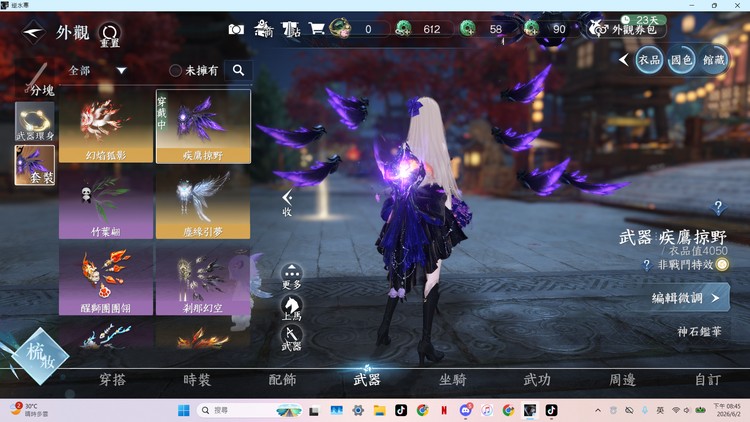This screenshot has width=750, height=422.
Task: Open the 全部 filter dropdown
Action: (x=97, y=71)
